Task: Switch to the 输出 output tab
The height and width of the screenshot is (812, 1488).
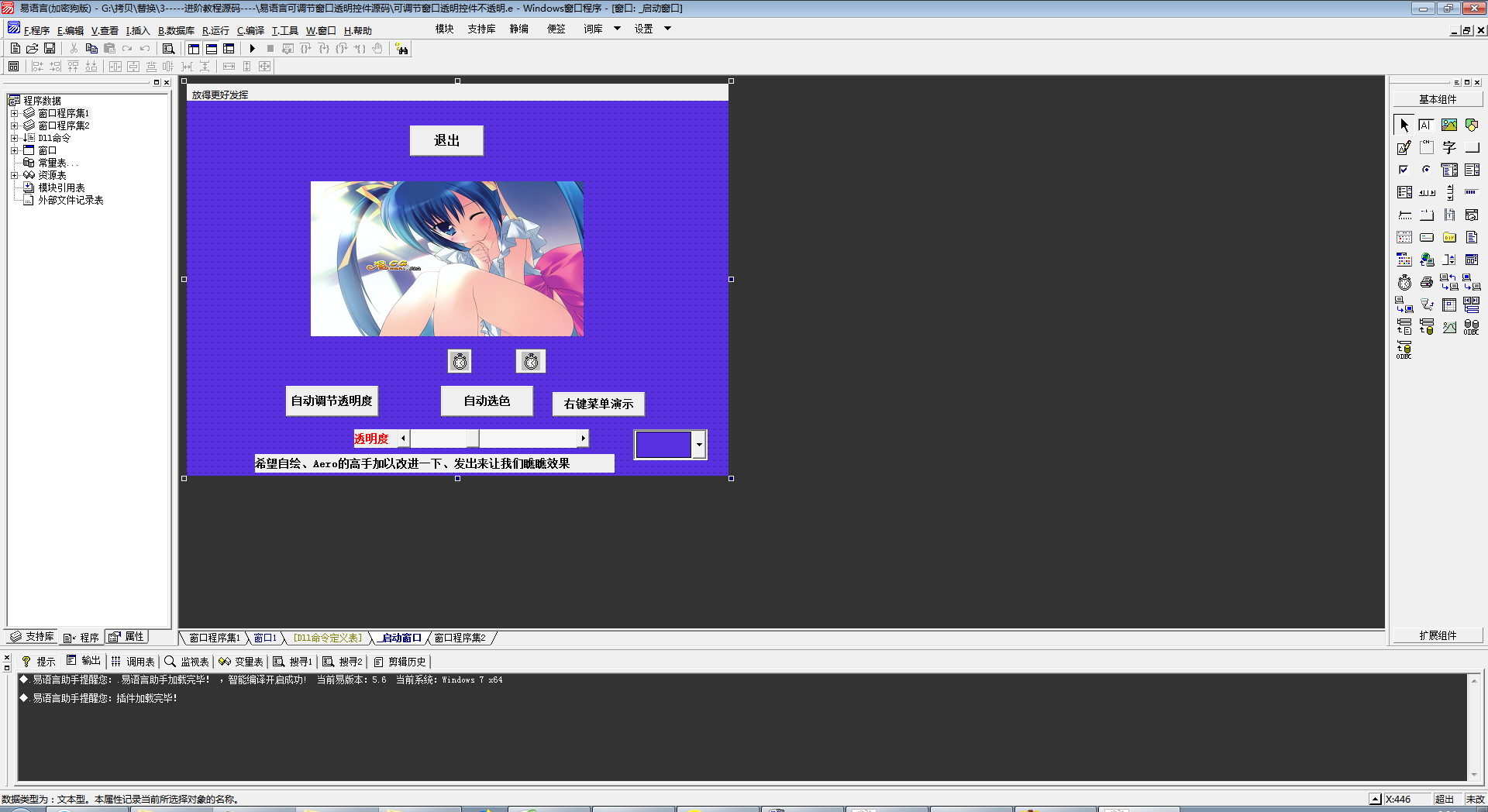Action: (84, 661)
